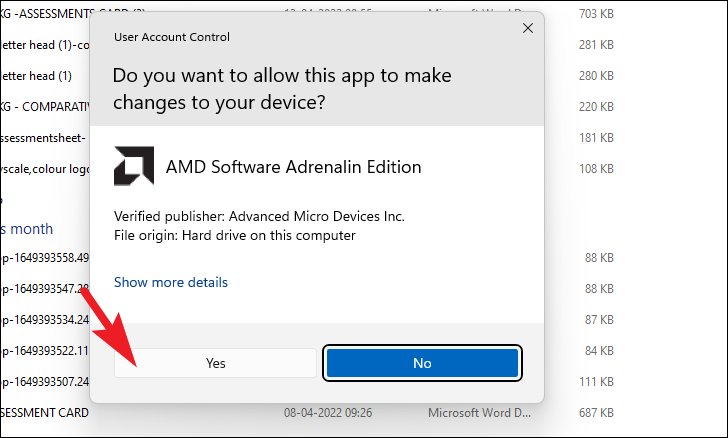This screenshot has width=728, height=438.
Task: Click No in the User Account Control dialog
Action: 422,363
